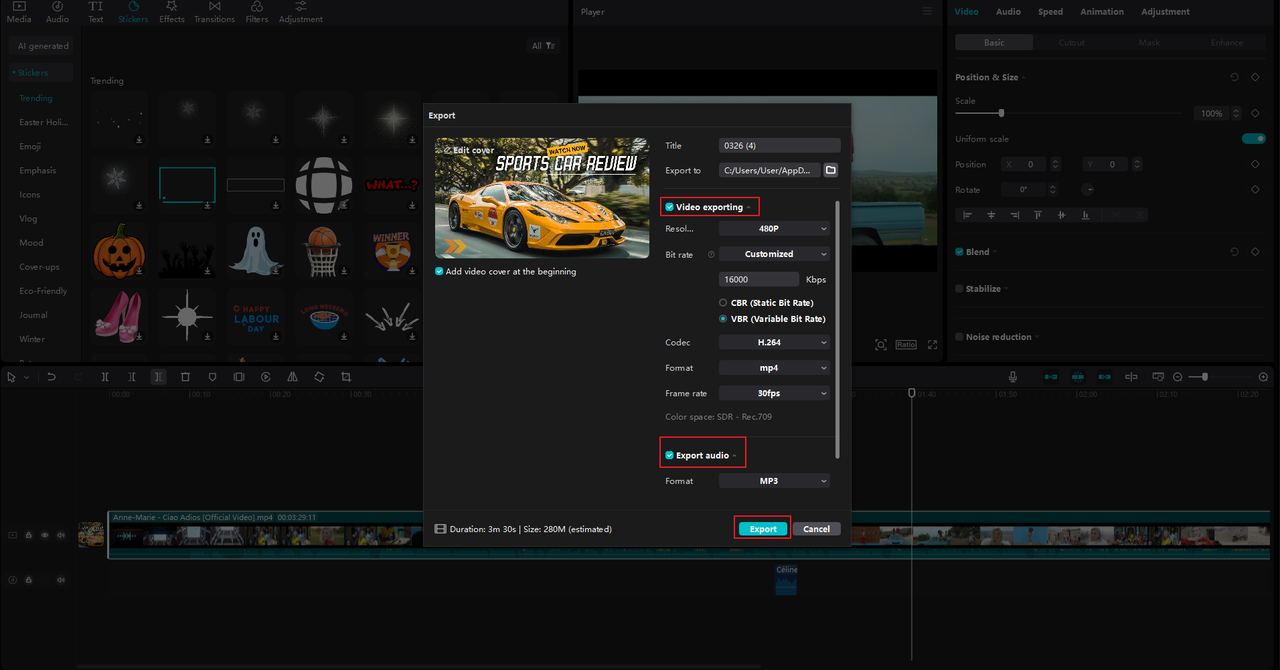Screen dimensions: 1280x670
Task: Lock the main video track
Action: [28, 535]
